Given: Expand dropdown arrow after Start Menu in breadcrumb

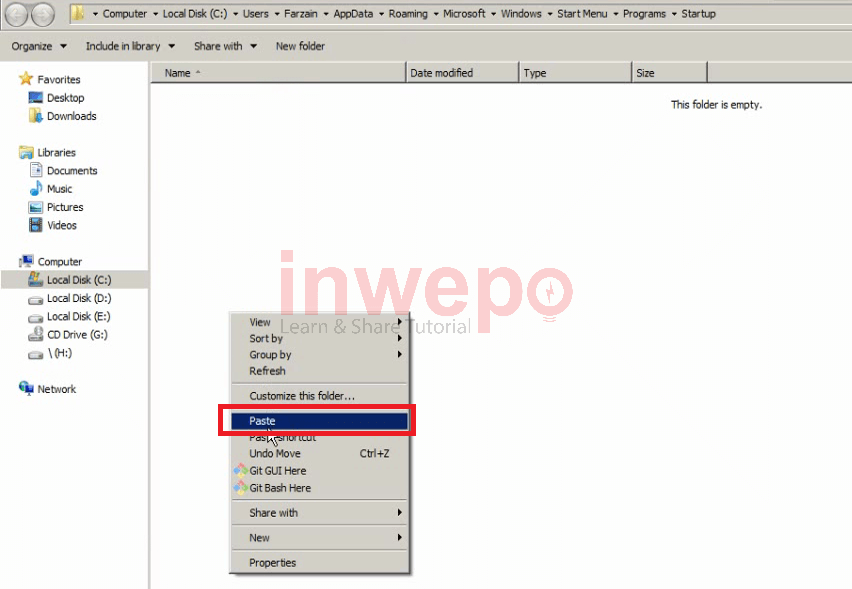Looking at the screenshot, I should pyautogui.click(x=616, y=14).
